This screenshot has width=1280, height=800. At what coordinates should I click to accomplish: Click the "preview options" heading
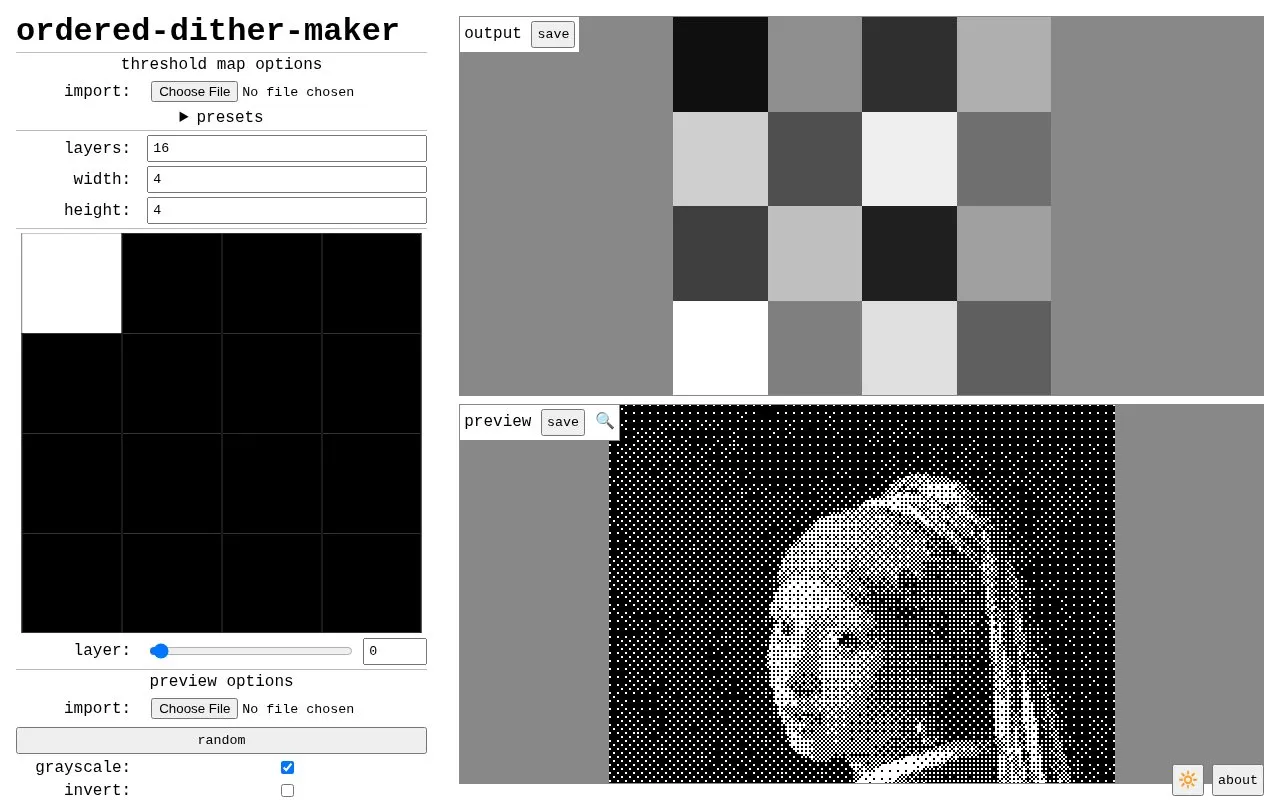221,682
